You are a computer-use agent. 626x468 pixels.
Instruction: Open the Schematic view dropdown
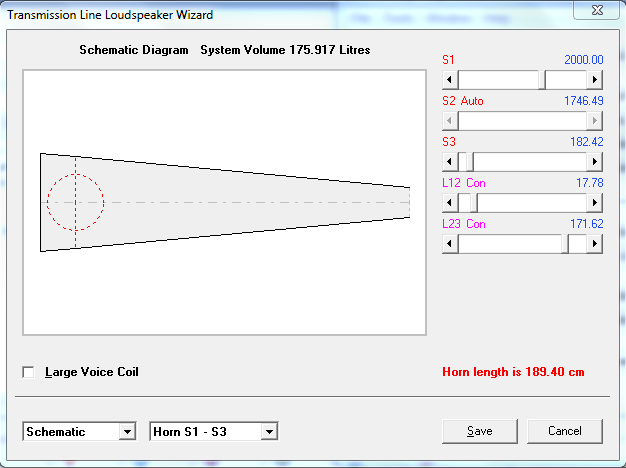coord(127,431)
